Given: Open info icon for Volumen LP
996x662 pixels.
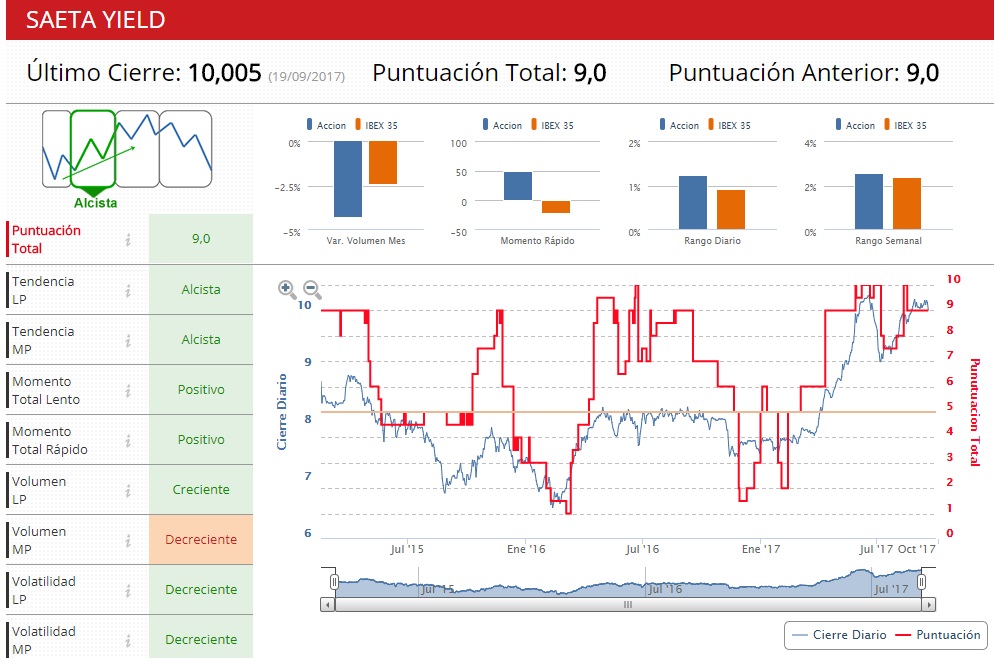Looking at the screenshot, I should click(128, 490).
